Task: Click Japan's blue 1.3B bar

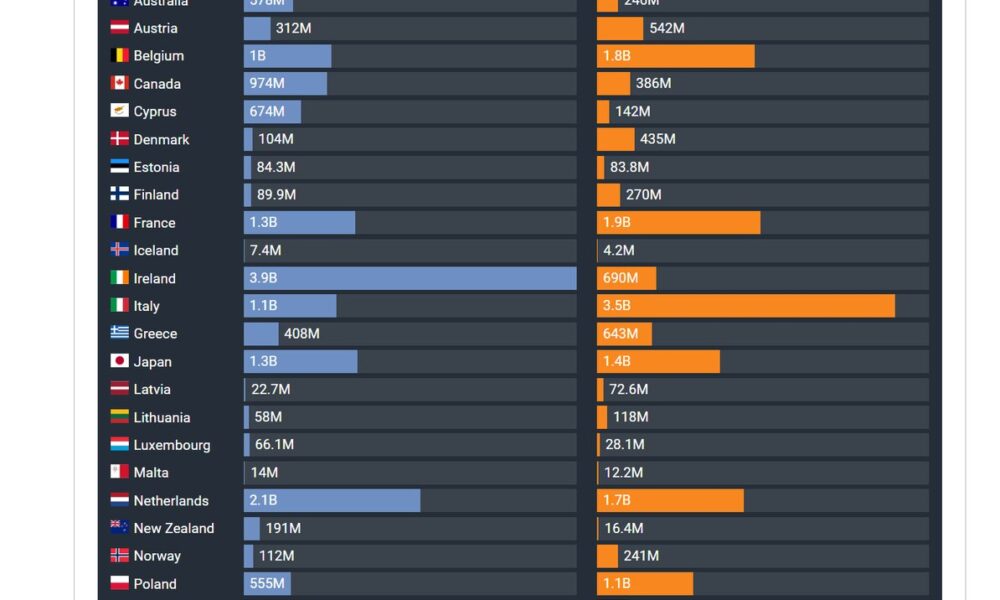Action: (x=300, y=362)
